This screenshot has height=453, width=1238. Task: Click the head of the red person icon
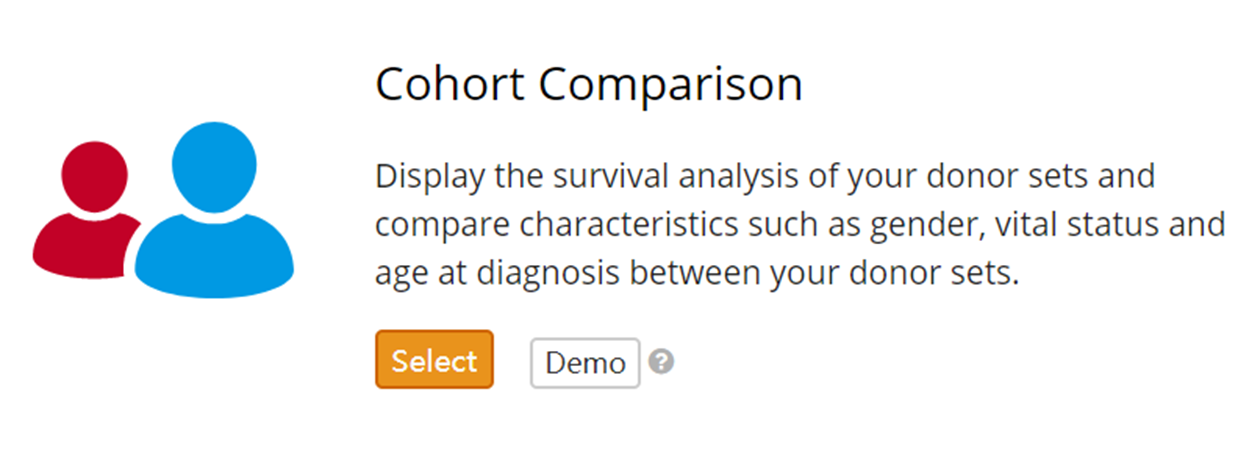[93, 174]
